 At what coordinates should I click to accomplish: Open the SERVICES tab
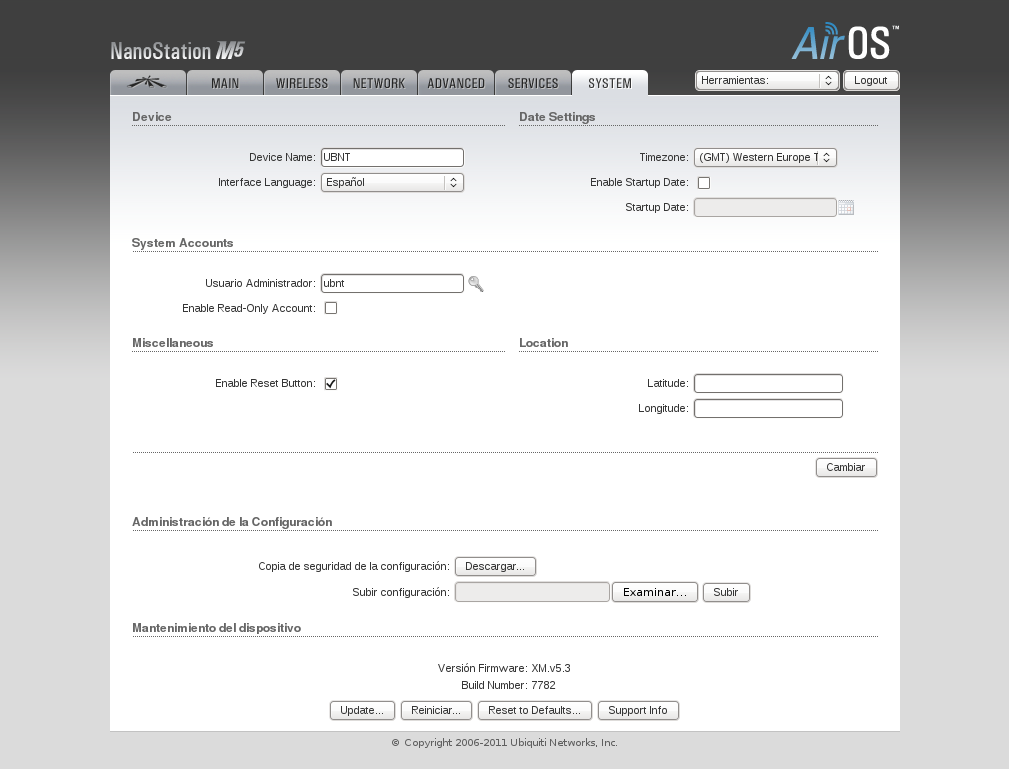pyautogui.click(x=533, y=83)
